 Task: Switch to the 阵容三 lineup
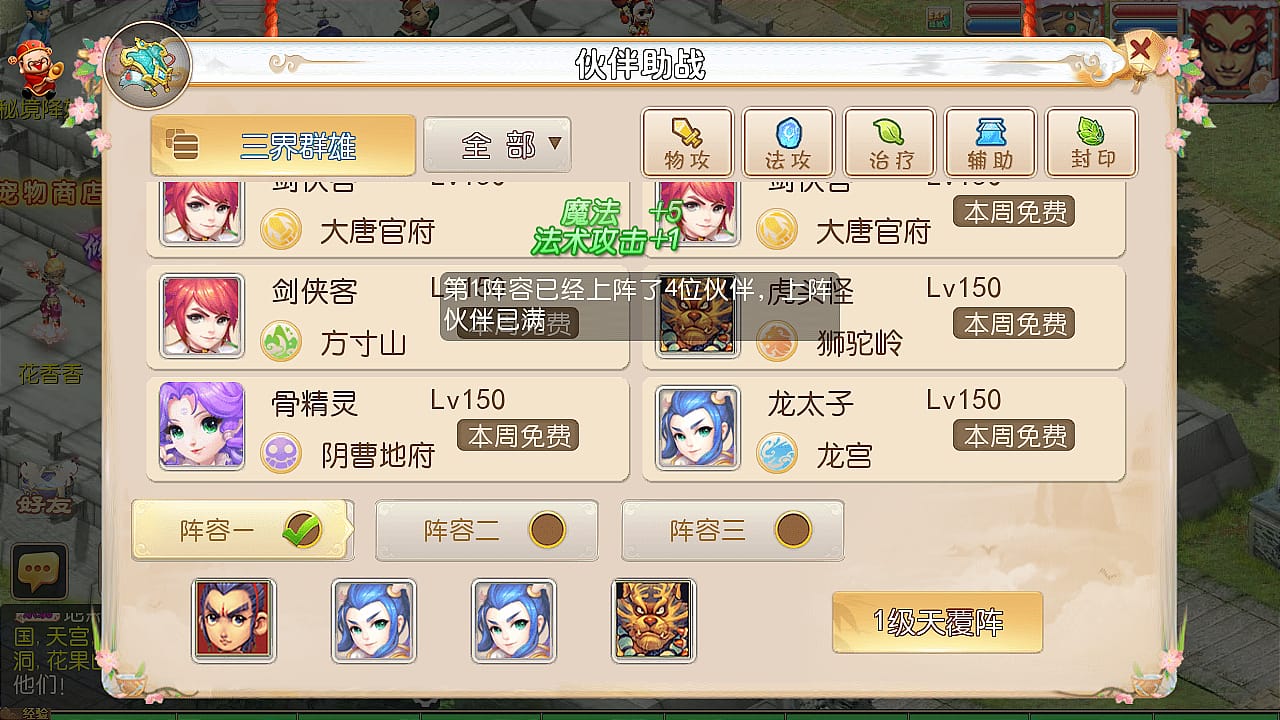coord(733,530)
